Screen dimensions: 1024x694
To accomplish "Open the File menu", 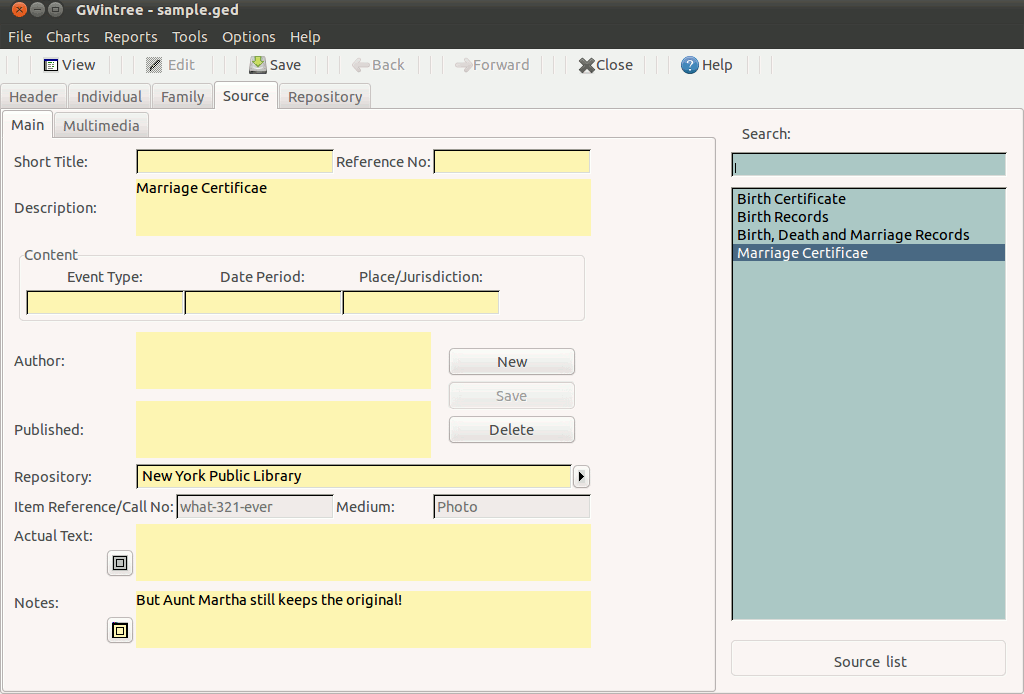I will 20,37.
